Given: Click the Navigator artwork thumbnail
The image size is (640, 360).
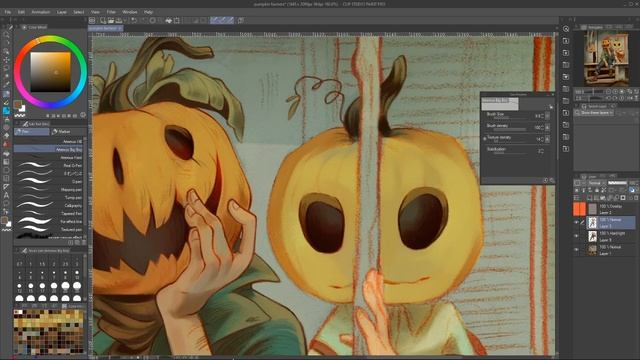Looking at the screenshot, I should [606, 58].
